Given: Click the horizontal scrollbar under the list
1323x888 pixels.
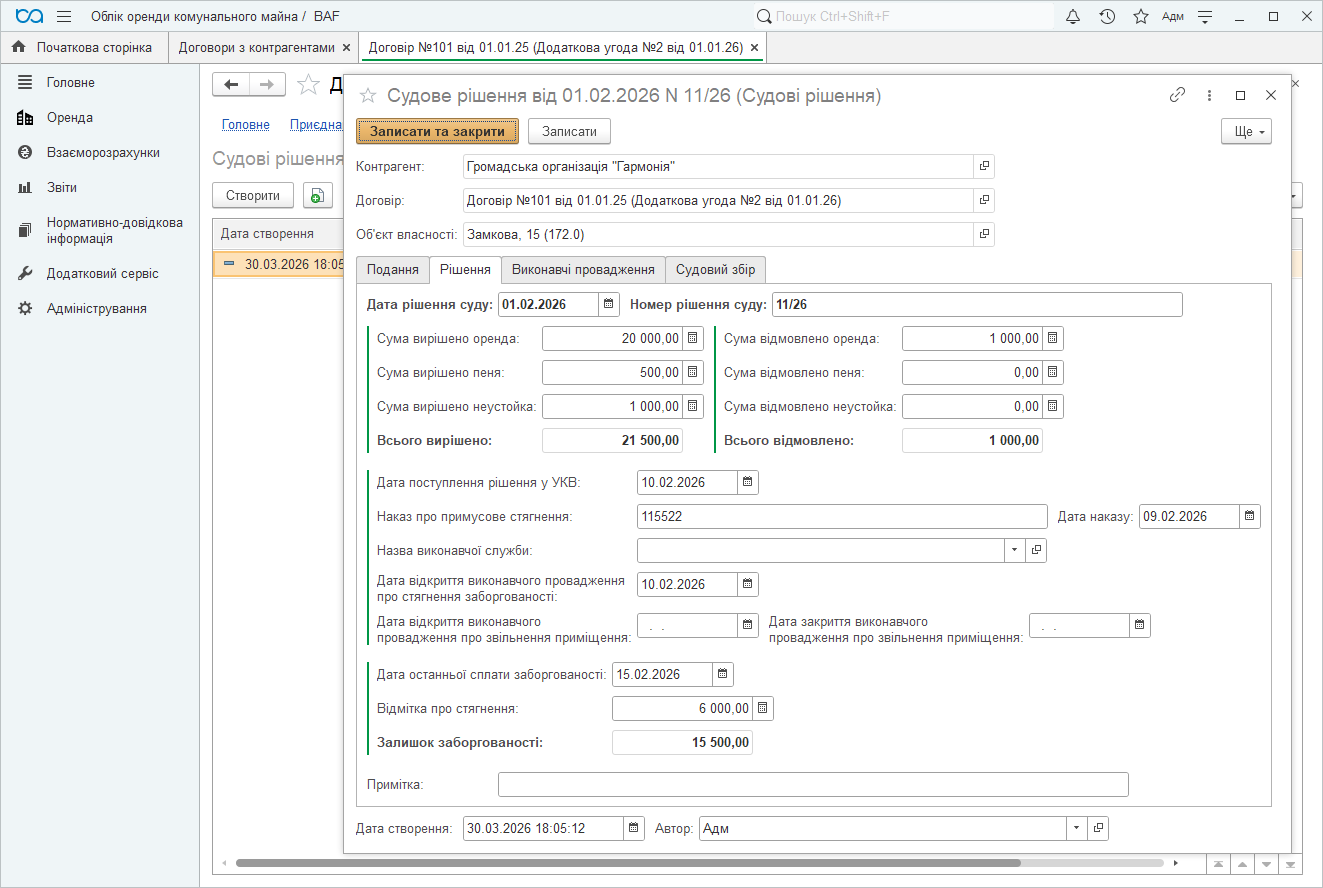Looking at the screenshot, I should [x=628, y=862].
